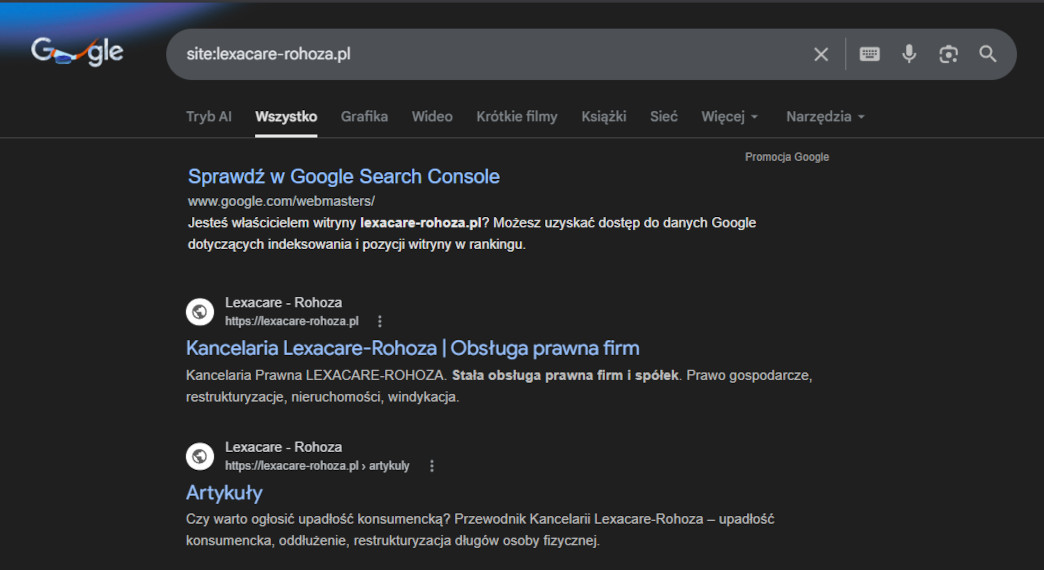
Task: Click the Kancelaria Prawna LEXACARE-ROHOZA snippet text
Action: [x=499, y=386]
